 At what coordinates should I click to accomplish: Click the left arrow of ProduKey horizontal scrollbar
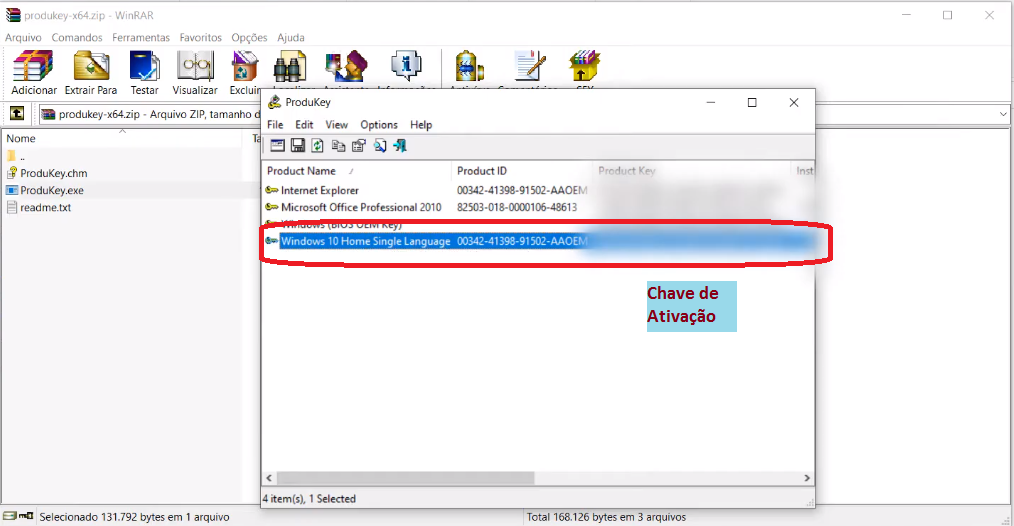(x=270, y=478)
